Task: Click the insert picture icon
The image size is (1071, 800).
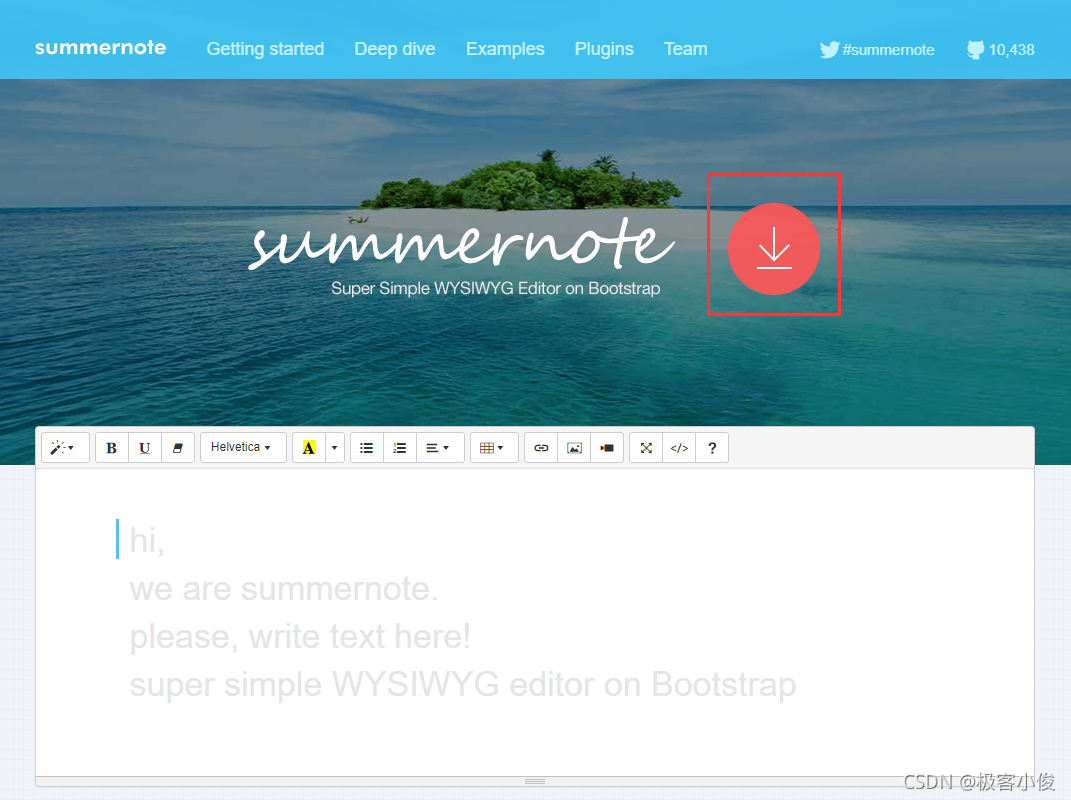Action: pyautogui.click(x=574, y=448)
